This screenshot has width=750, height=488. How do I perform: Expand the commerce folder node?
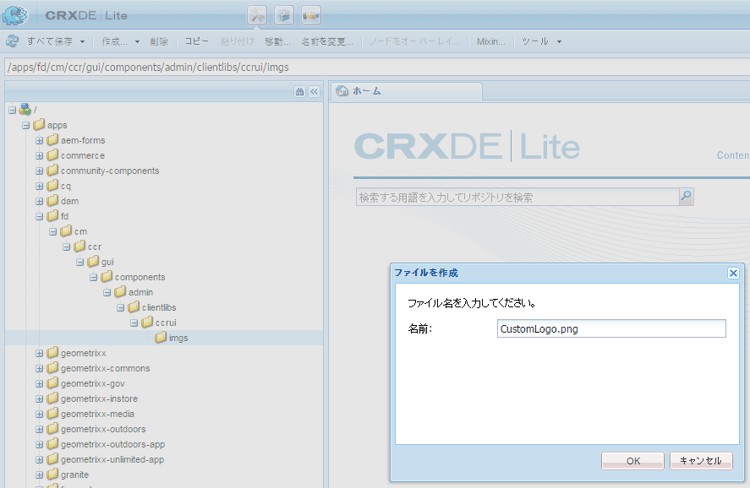coord(39,156)
